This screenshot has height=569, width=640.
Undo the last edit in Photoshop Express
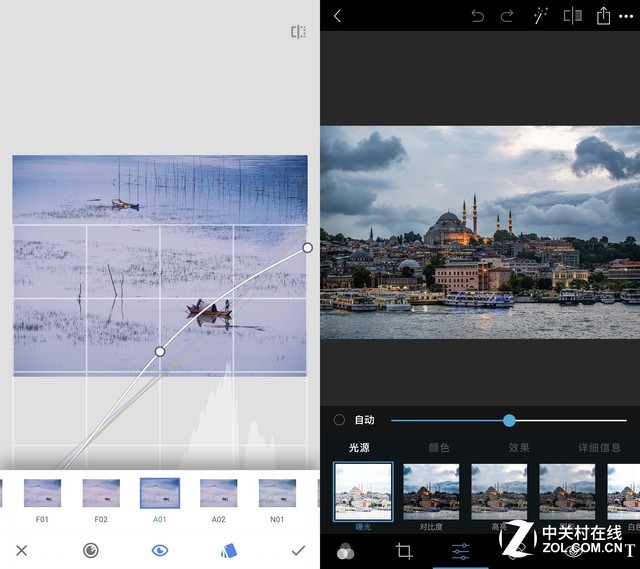(x=478, y=16)
